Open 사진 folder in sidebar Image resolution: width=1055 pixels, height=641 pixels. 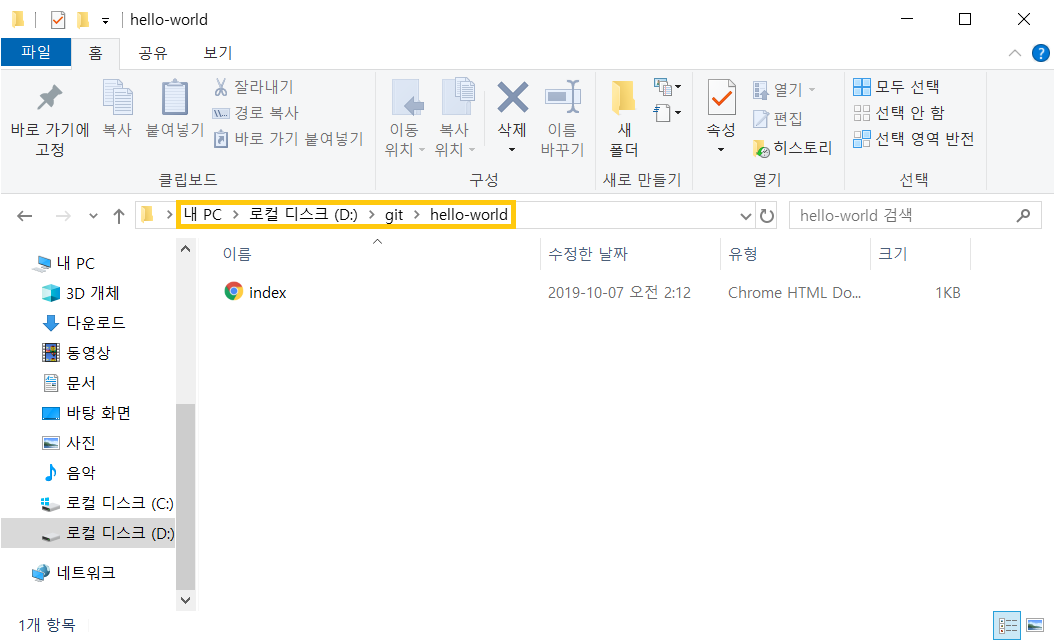tap(69, 443)
